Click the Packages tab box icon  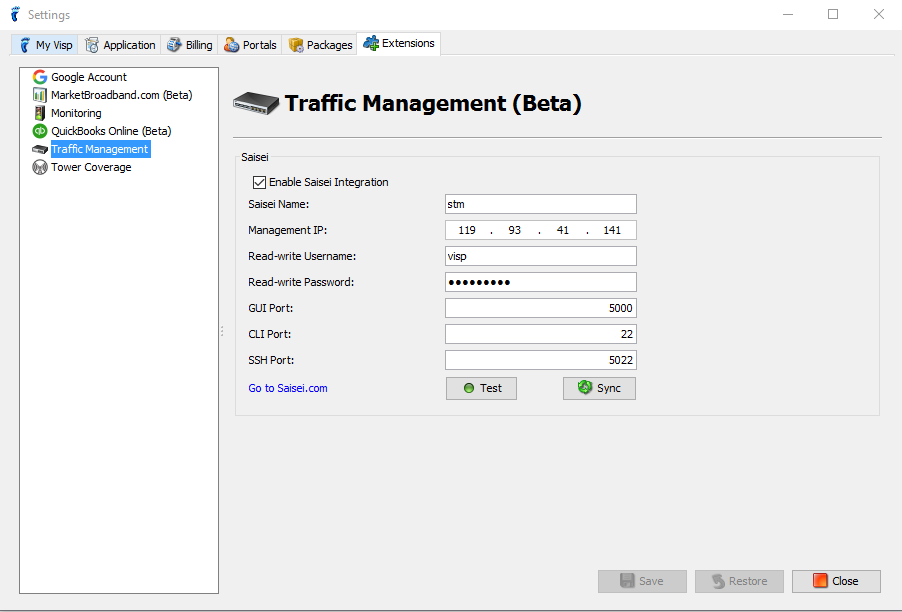tap(296, 44)
